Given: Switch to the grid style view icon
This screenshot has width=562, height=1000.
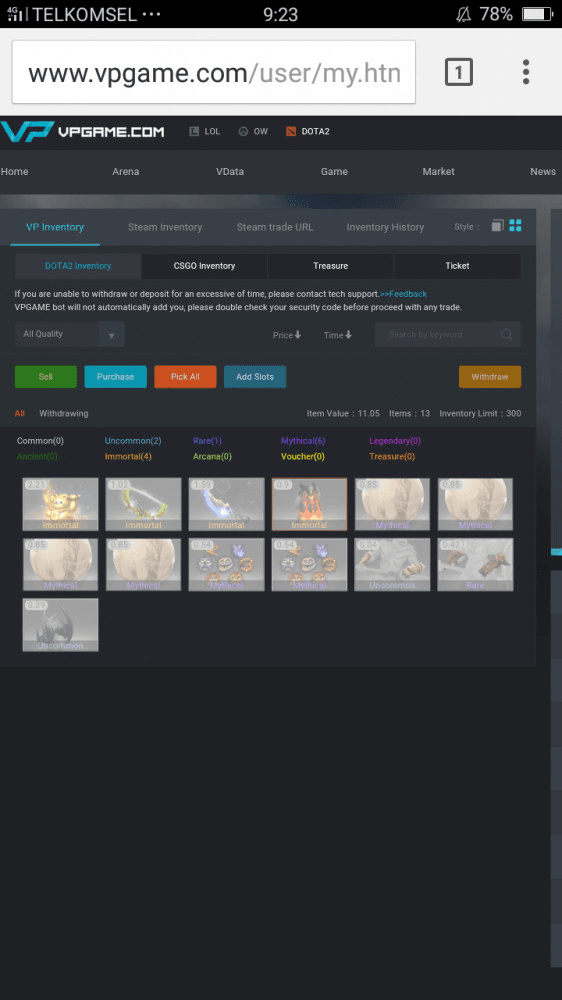Looking at the screenshot, I should click(x=515, y=225).
